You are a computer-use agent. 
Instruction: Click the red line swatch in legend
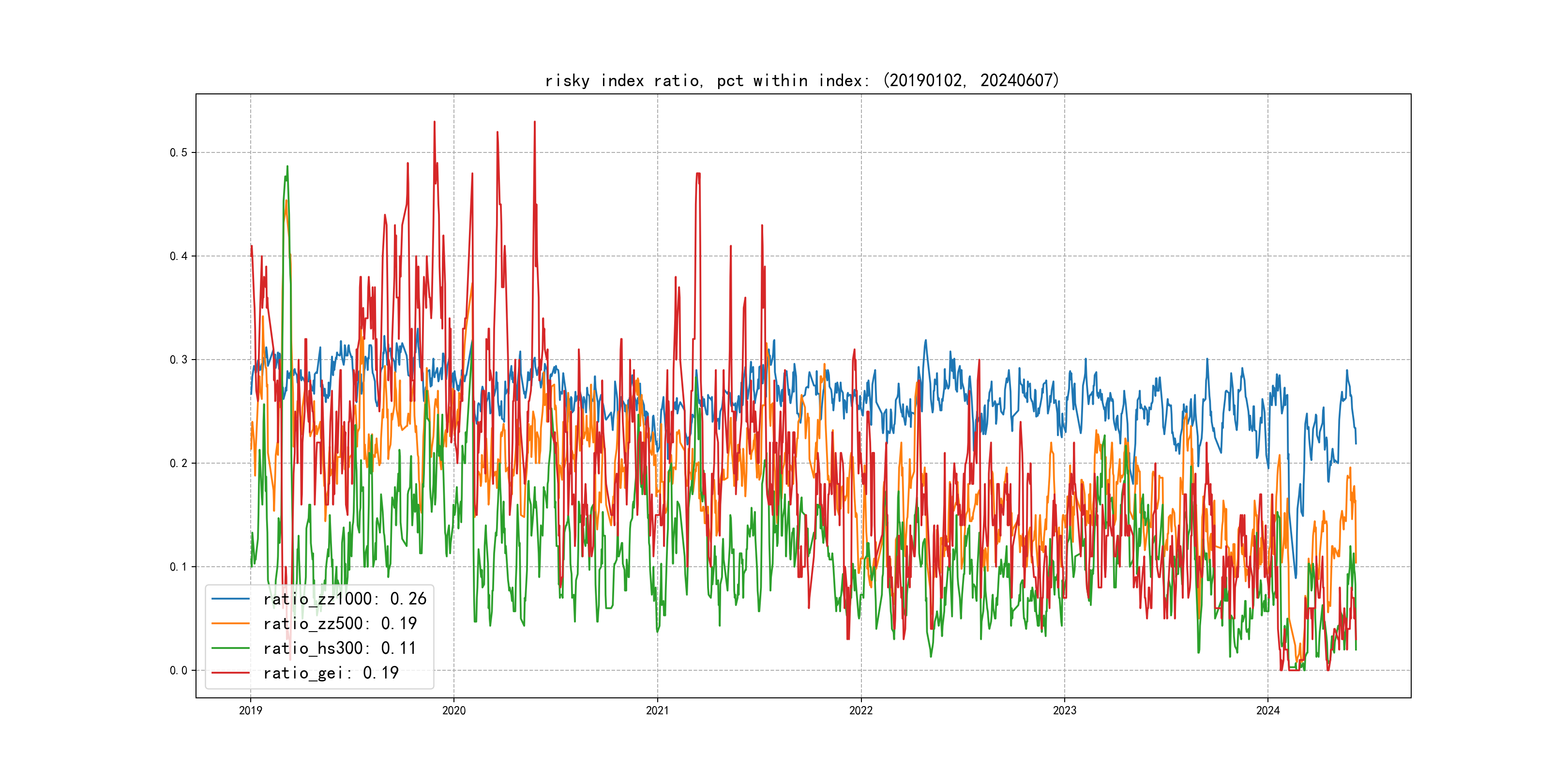[x=230, y=673]
